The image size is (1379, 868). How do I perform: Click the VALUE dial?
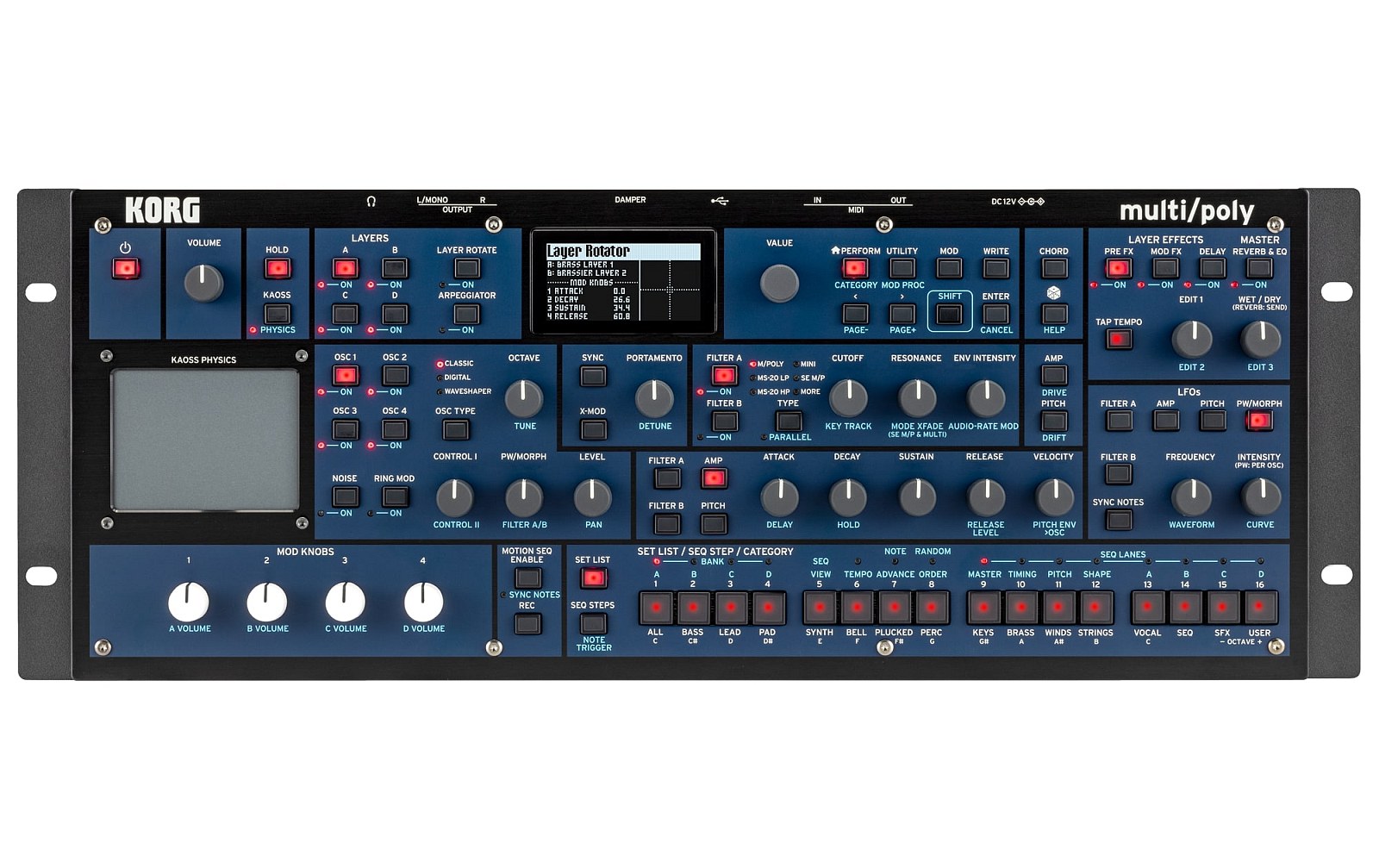pos(779,283)
